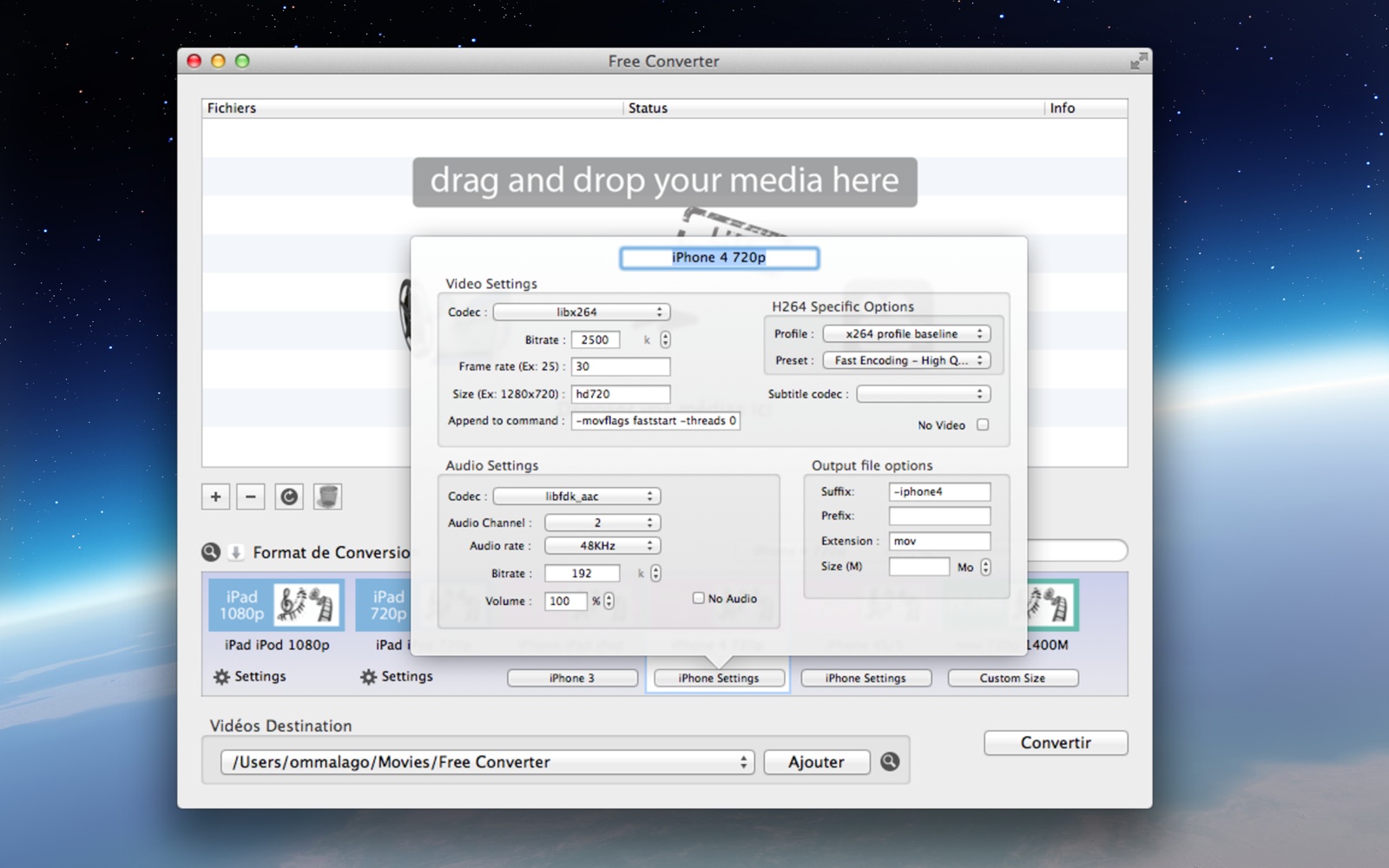
Task: Open the Subtitle codec dropdown
Action: click(923, 394)
